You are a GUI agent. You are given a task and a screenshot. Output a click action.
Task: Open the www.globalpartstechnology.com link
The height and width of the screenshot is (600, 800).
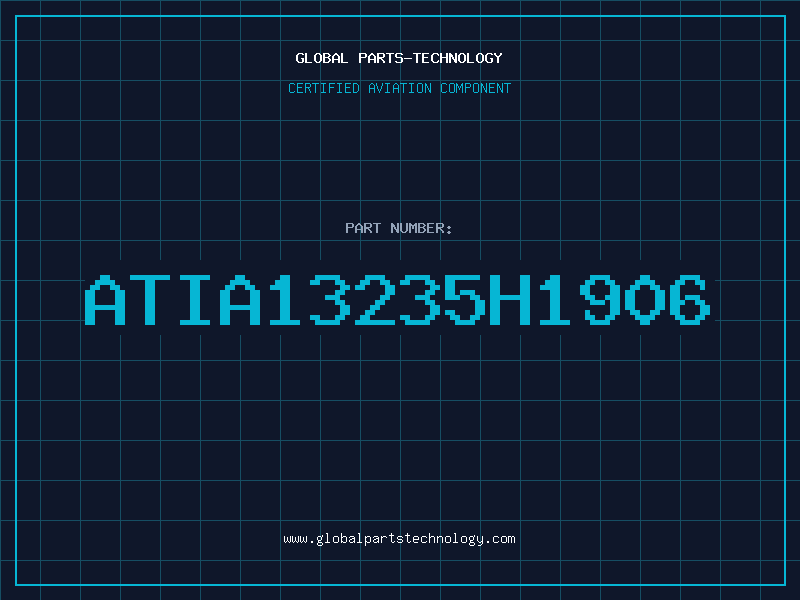(399, 539)
